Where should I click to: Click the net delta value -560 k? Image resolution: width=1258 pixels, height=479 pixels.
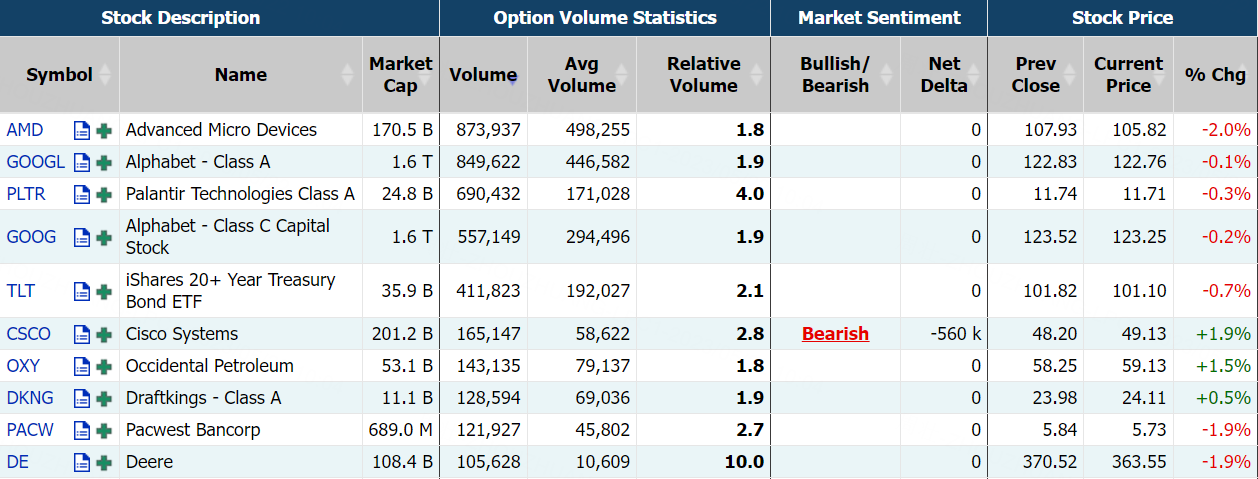[955, 334]
